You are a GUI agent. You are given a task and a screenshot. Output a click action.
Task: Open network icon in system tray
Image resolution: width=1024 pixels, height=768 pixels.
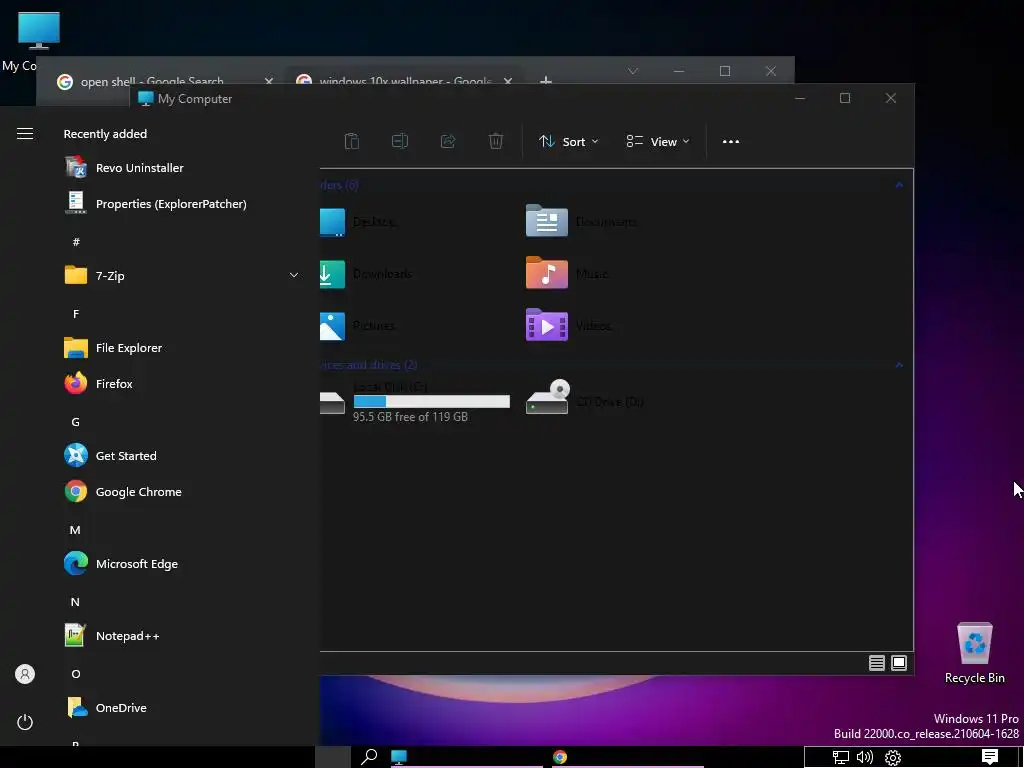(840, 758)
